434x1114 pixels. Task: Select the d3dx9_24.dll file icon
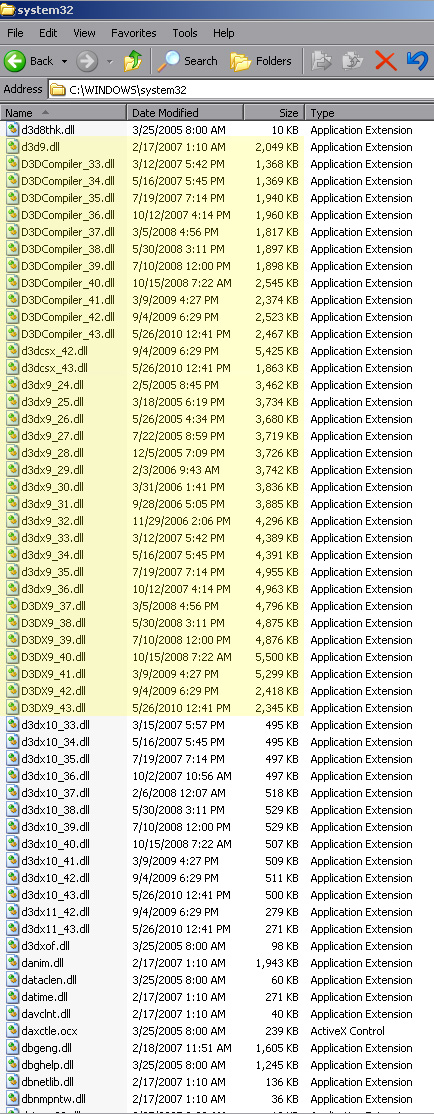(x=12, y=385)
